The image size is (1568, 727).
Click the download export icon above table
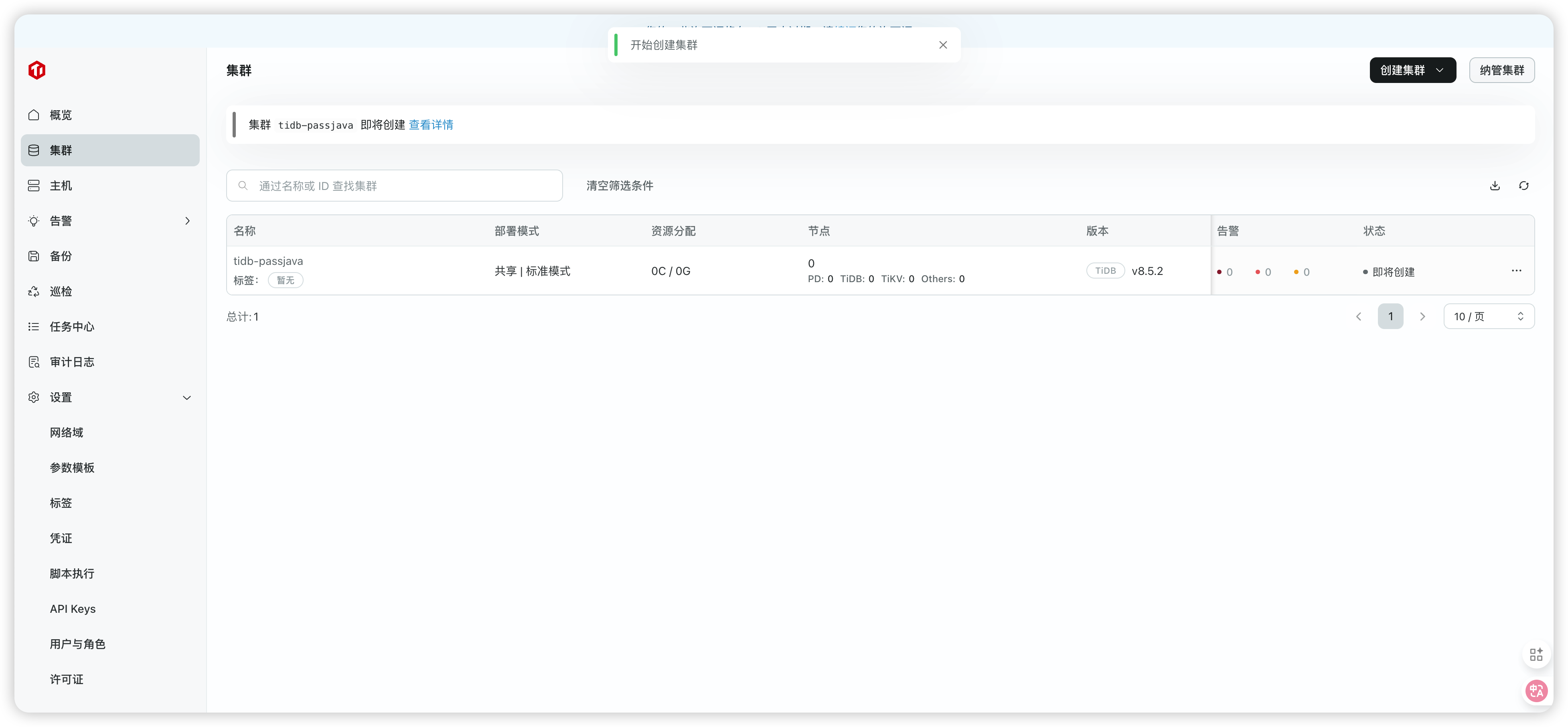point(1494,186)
